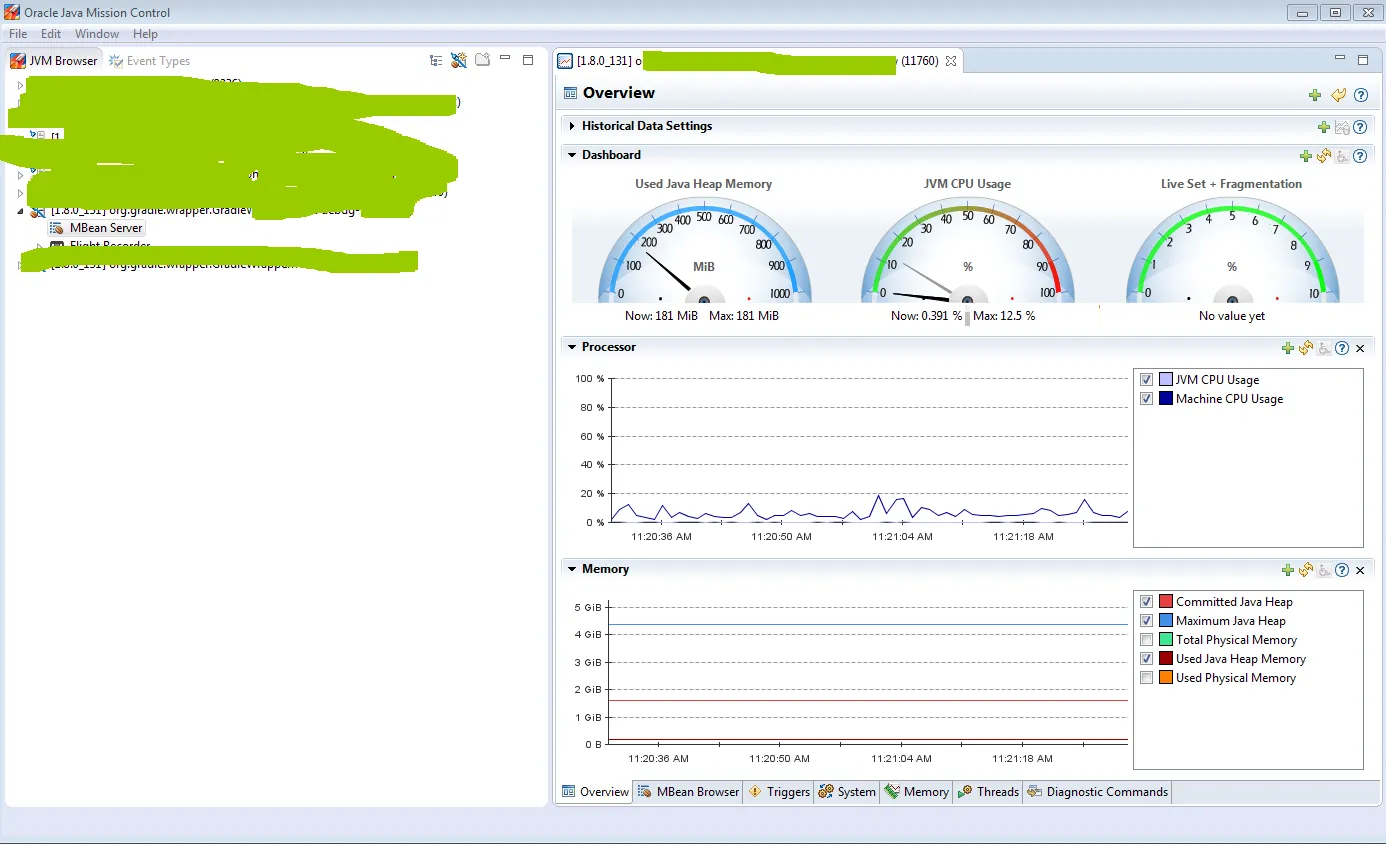Collapse the Memory section
The width and height of the screenshot is (1386, 844).
pos(572,569)
